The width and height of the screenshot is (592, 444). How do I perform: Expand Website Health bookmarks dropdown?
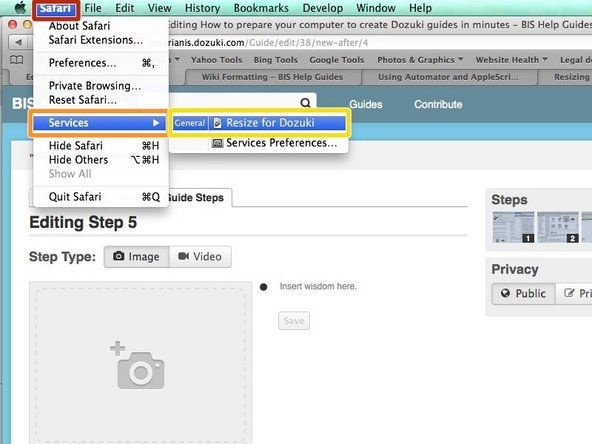pos(512,60)
